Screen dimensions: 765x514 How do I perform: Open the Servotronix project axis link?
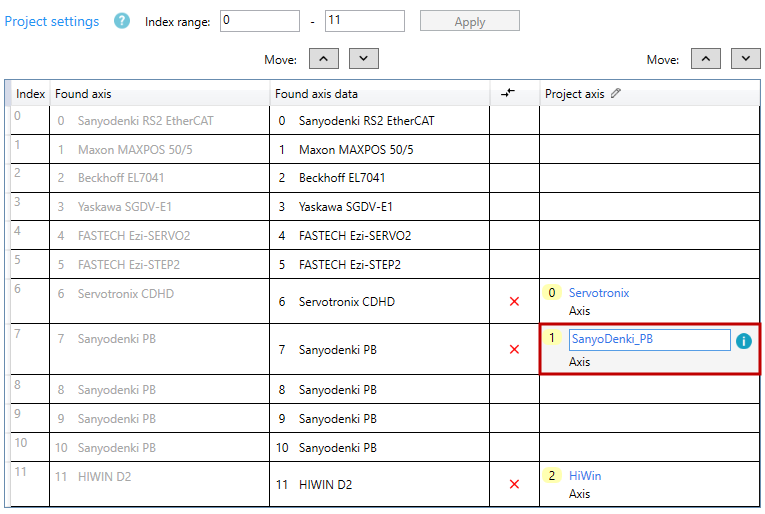[x=599, y=293]
